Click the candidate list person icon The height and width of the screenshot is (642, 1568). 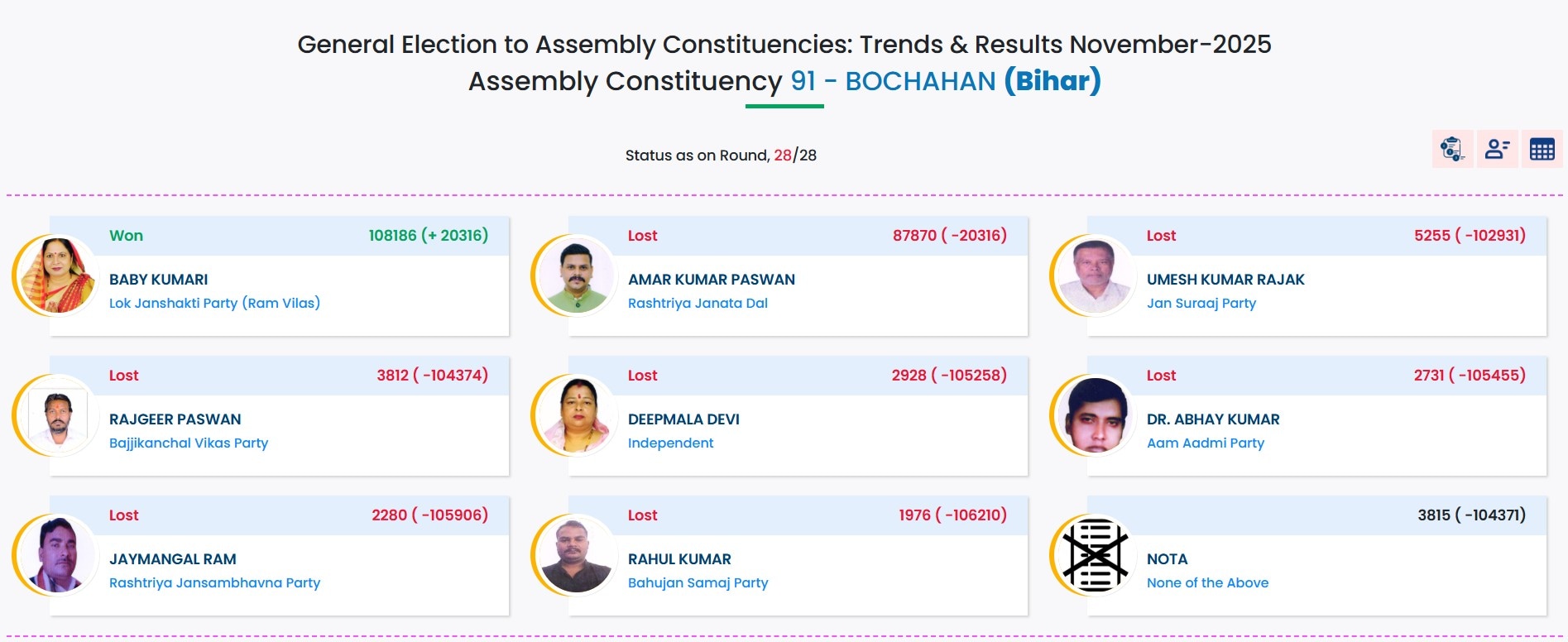coord(1497,149)
